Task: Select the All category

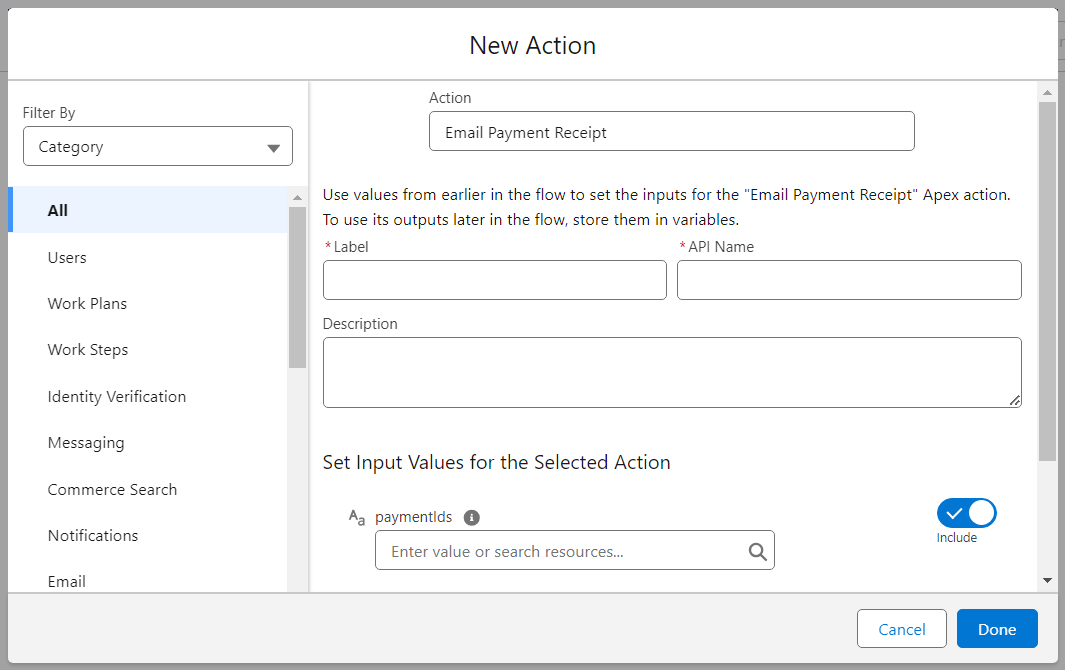Action: coord(58,211)
